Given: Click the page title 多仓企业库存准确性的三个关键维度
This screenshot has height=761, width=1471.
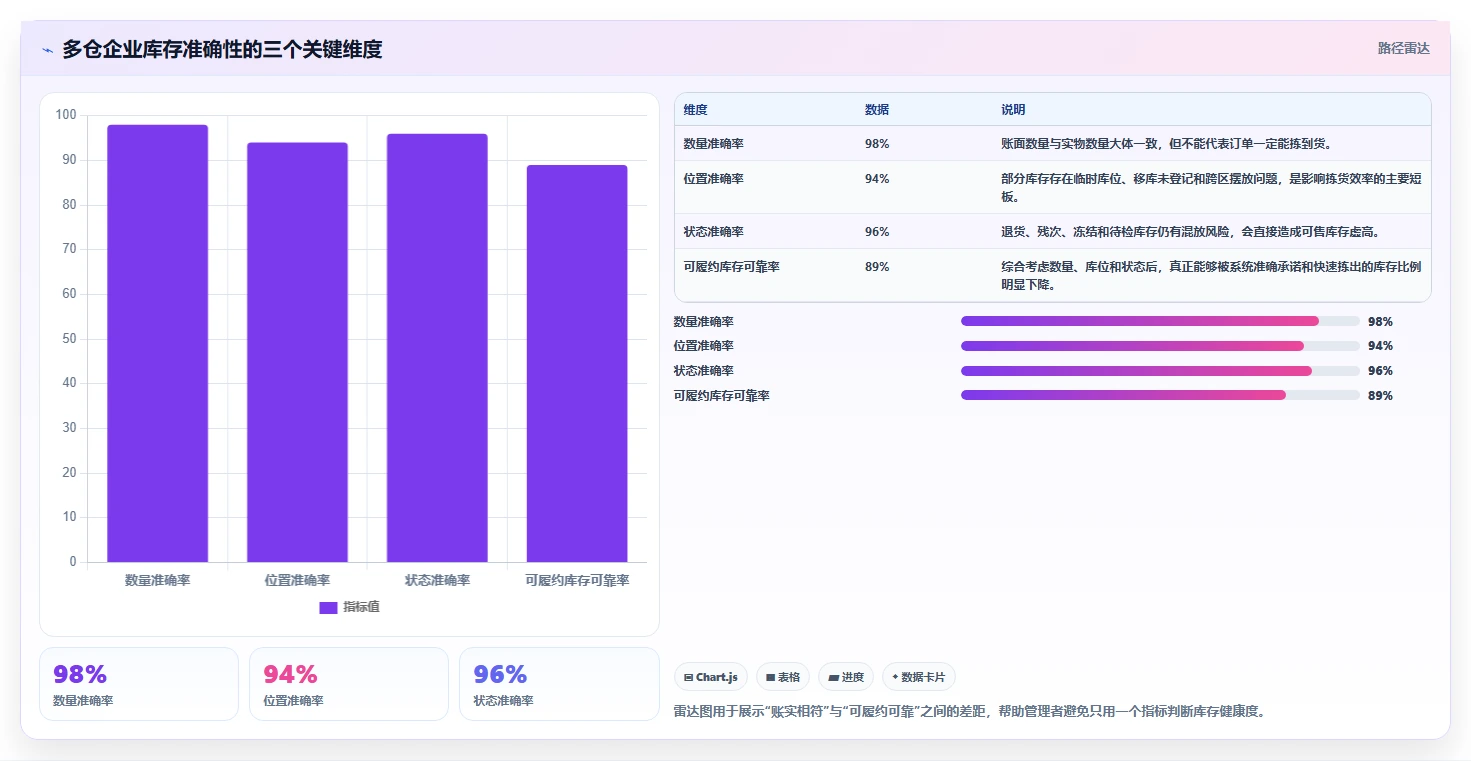Looking at the screenshot, I should [222, 49].
